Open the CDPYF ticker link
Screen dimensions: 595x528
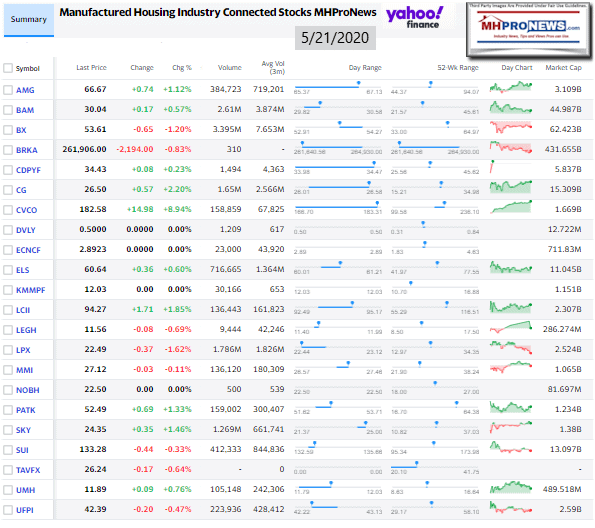28,170
